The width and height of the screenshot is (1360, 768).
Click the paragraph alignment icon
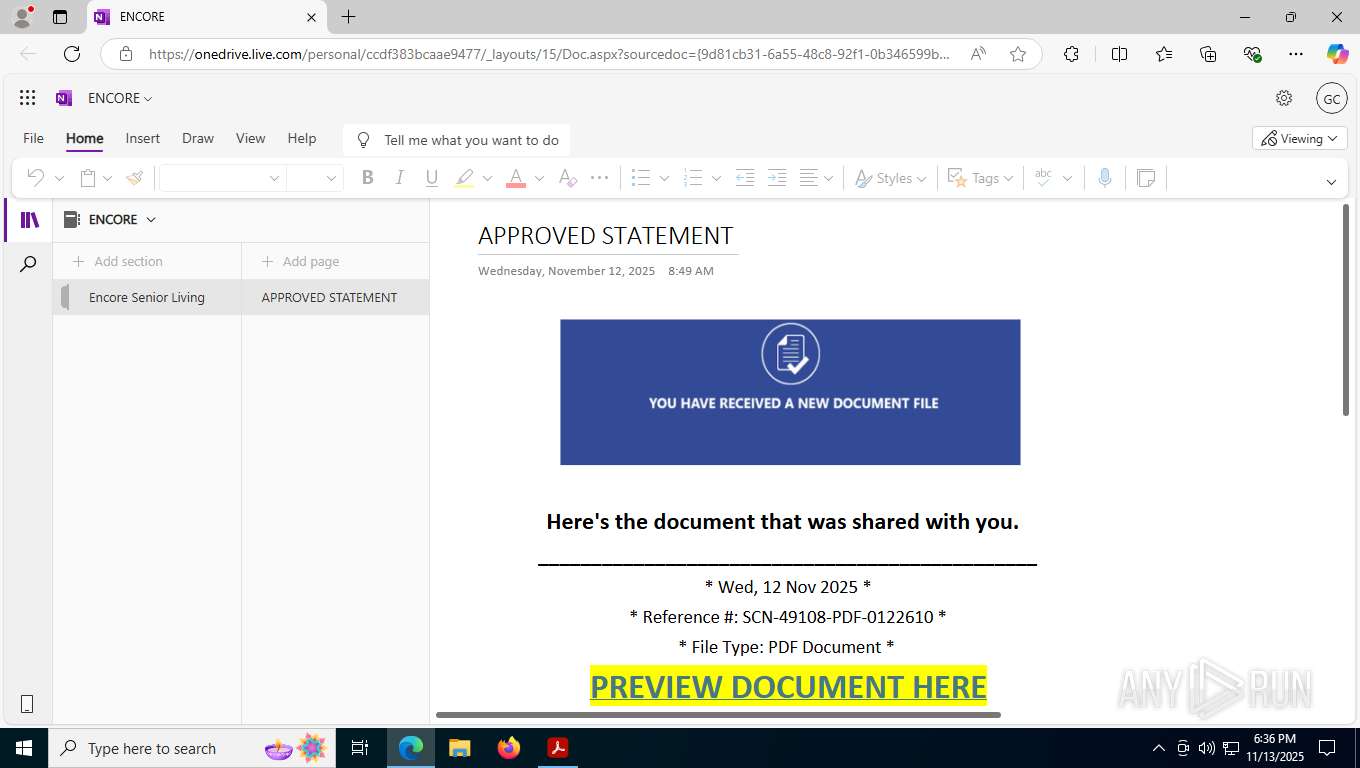coord(809,178)
